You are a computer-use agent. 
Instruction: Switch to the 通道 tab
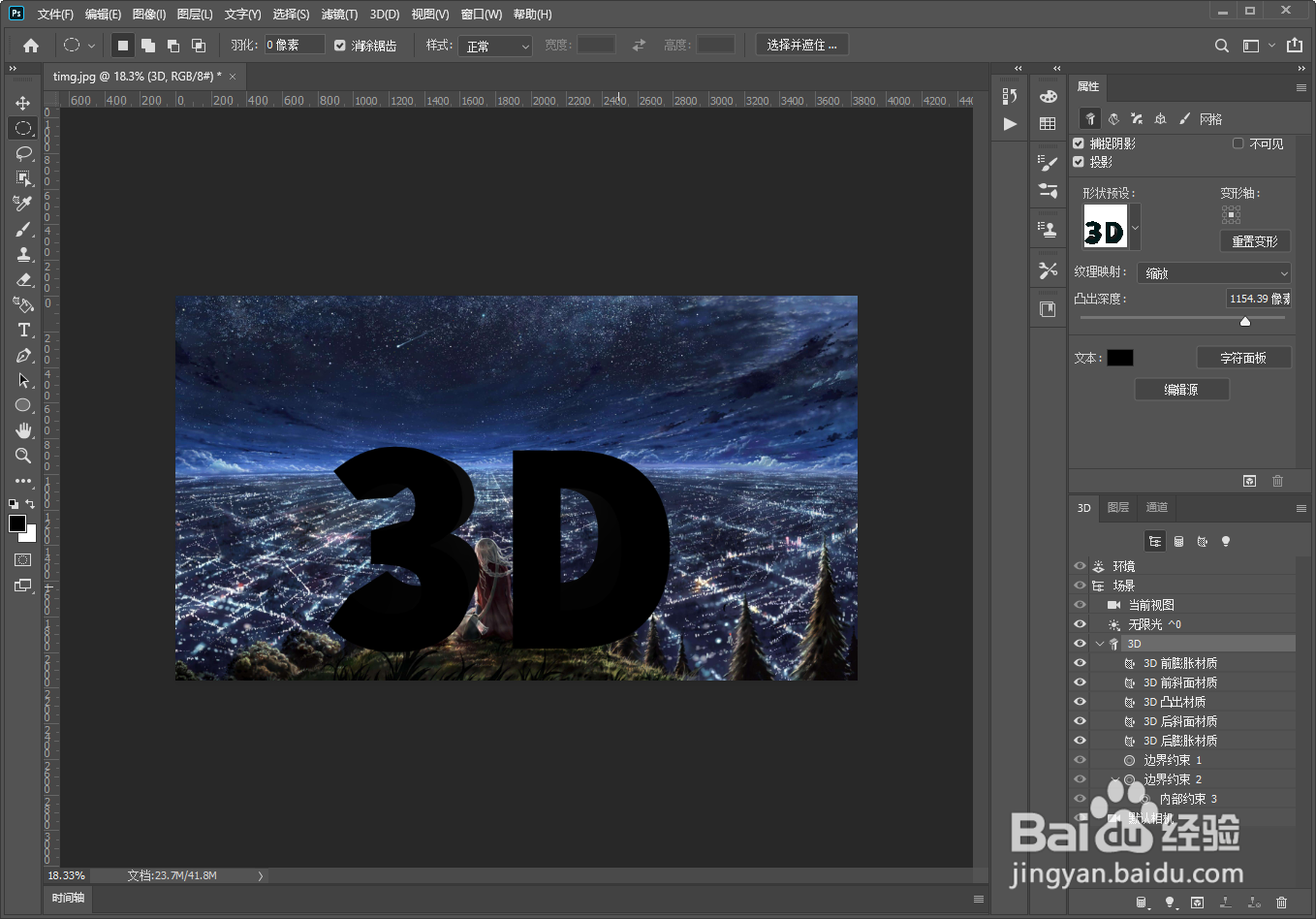click(1157, 508)
